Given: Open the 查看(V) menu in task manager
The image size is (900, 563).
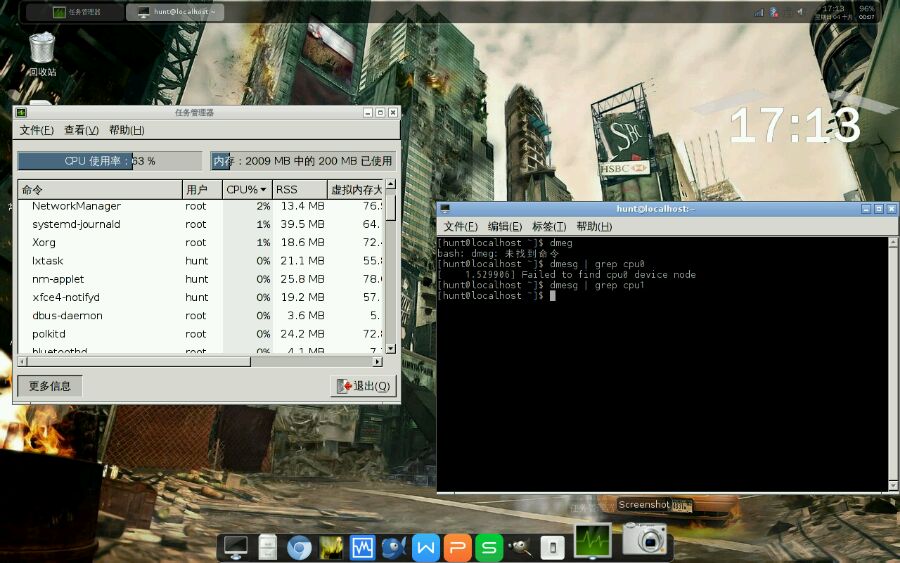Looking at the screenshot, I should pyautogui.click(x=82, y=130).
